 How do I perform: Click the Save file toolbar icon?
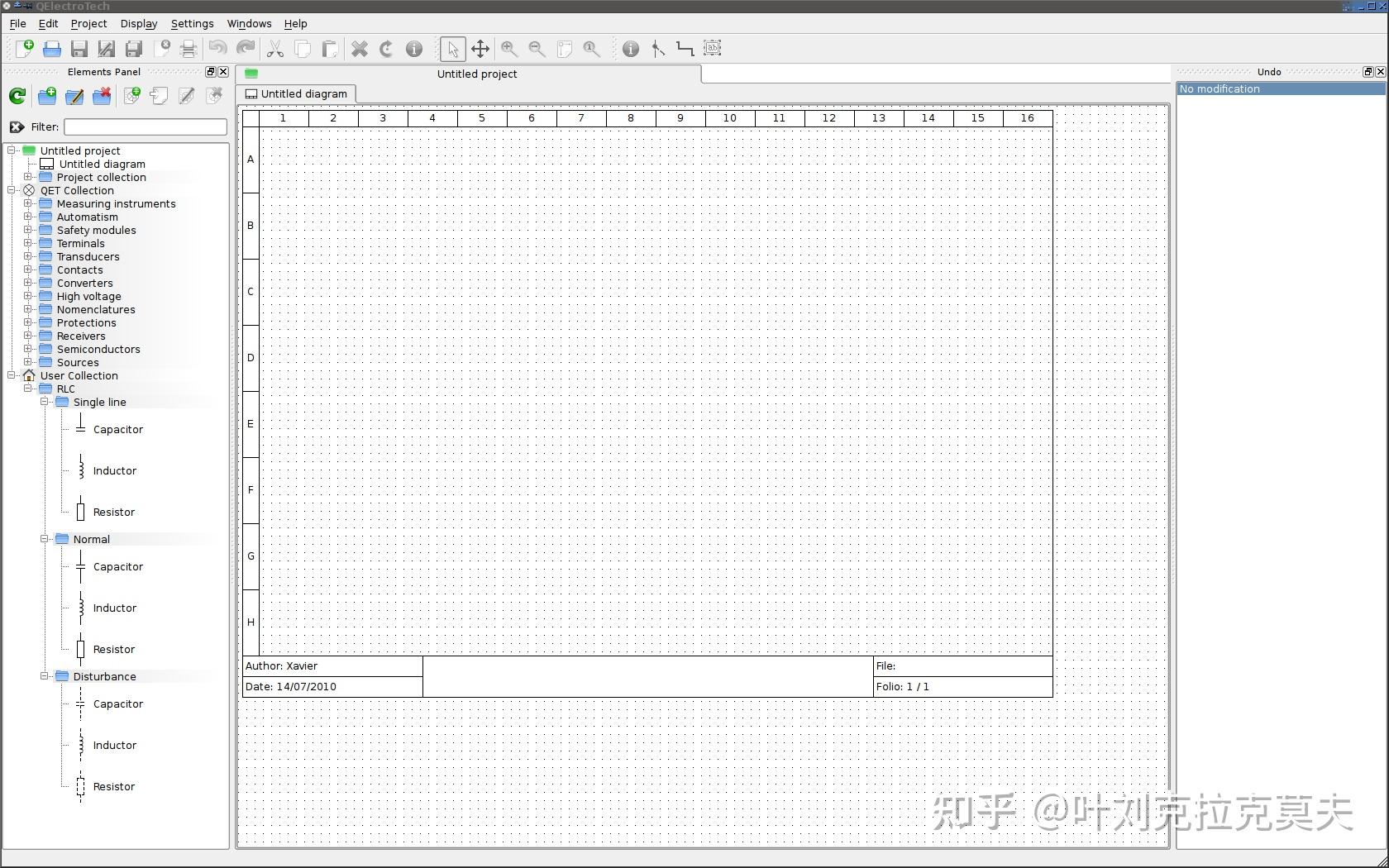[x=79, y=49]
